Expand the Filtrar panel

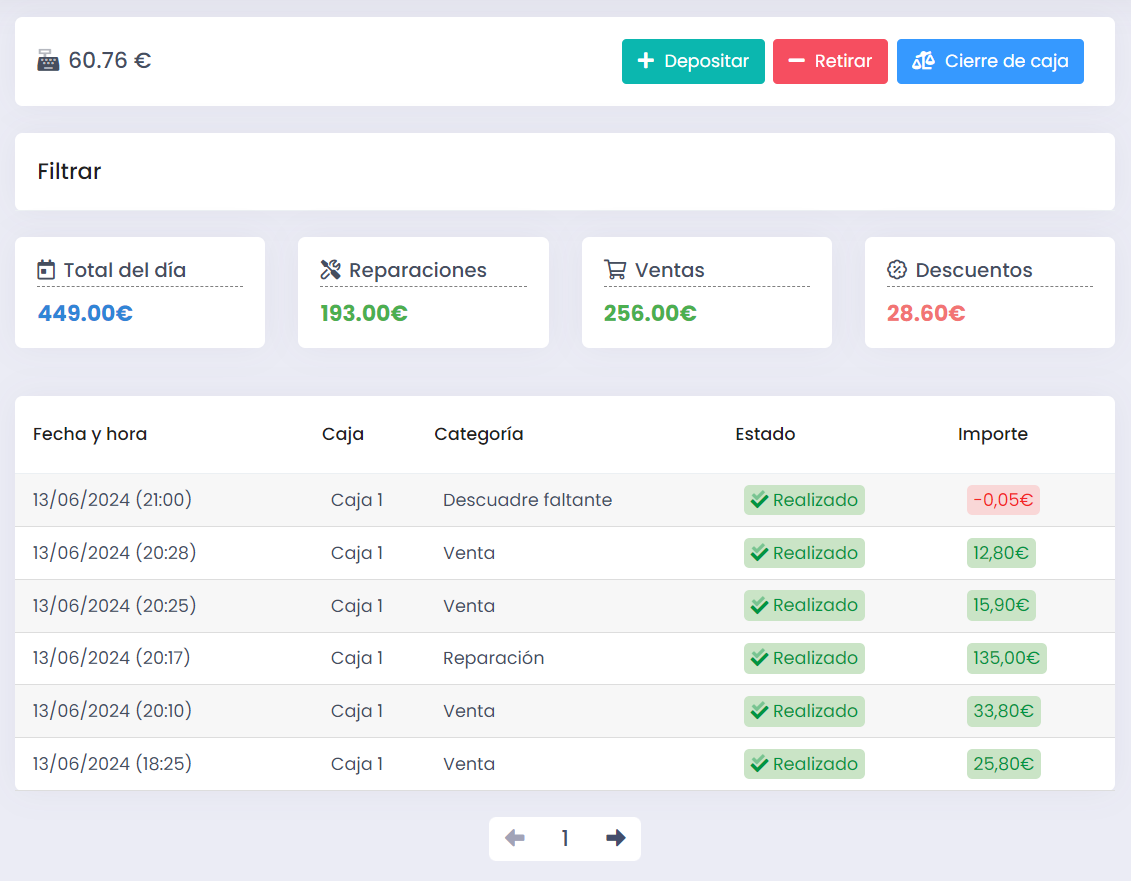tap(70, 171)
